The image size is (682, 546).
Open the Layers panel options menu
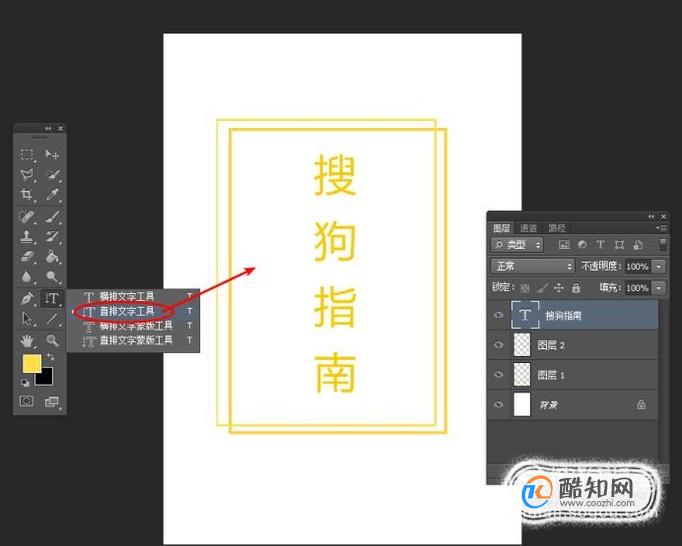661,228
